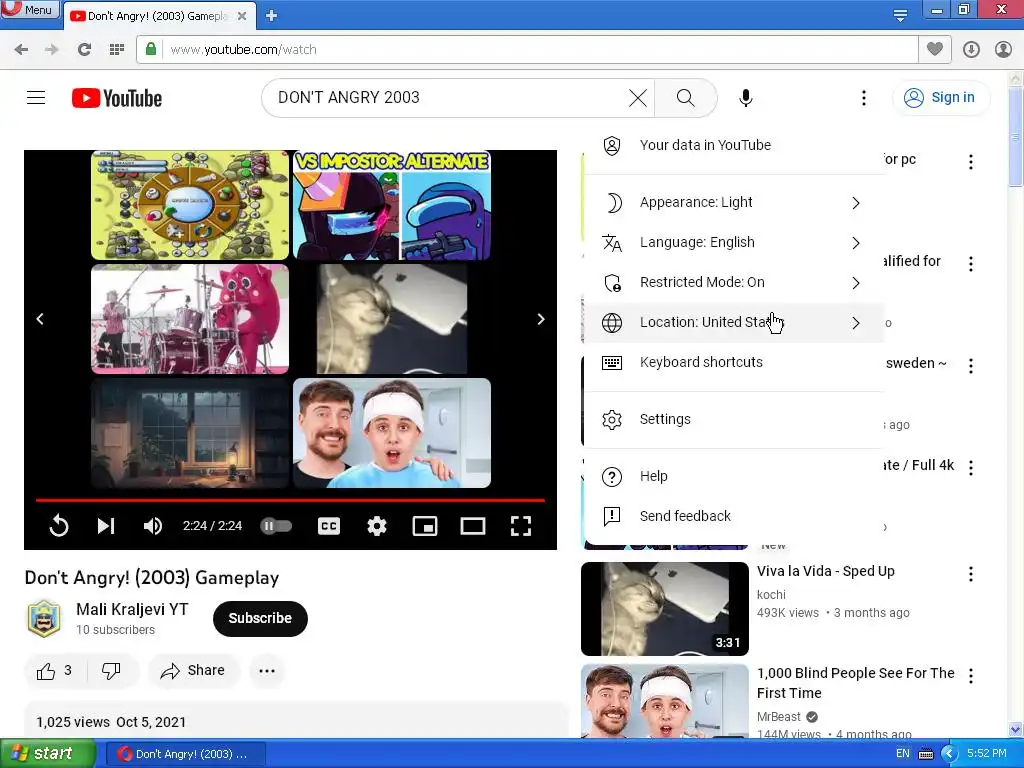Screen dimensions: 1024x768
Task: Dislike the video
Action: [112, 671]
